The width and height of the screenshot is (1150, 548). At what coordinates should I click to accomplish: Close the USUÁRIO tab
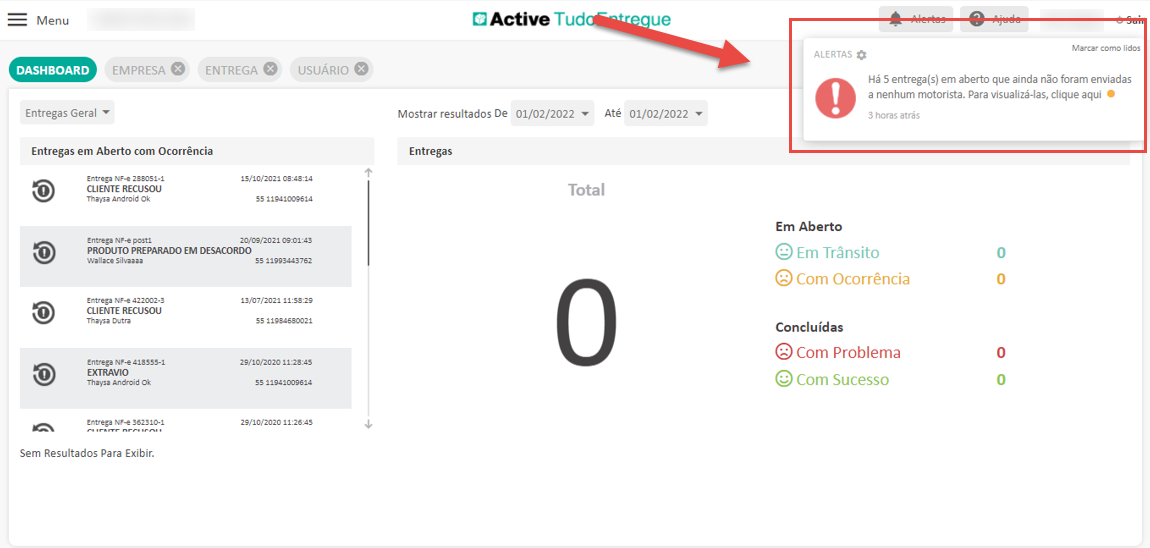click(x=361, y=69)
